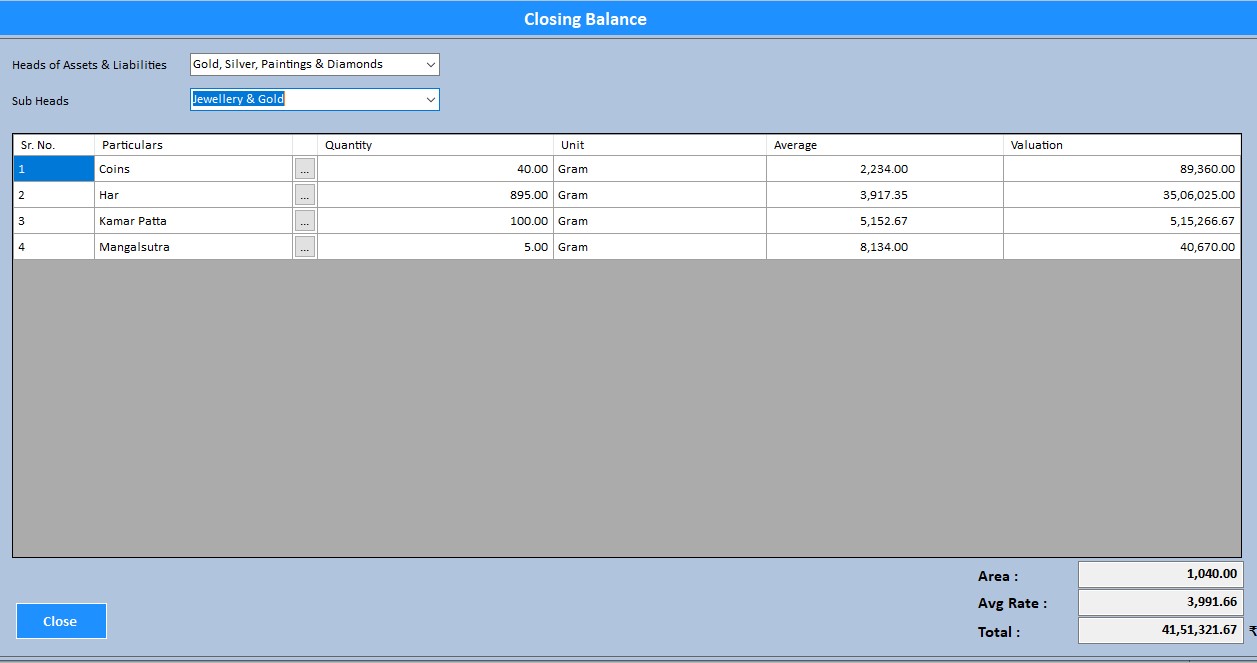This screenshot has height=663, width=1257.
Task: Click the Area value field 1,040.00
Action: [1160, 575]
